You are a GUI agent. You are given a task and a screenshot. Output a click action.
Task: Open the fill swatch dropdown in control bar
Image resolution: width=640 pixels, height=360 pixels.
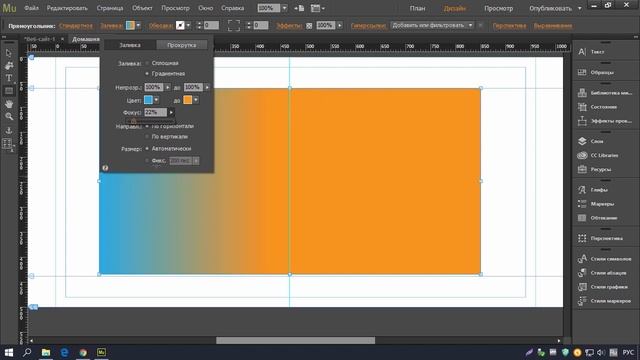(x=138, y=25)
